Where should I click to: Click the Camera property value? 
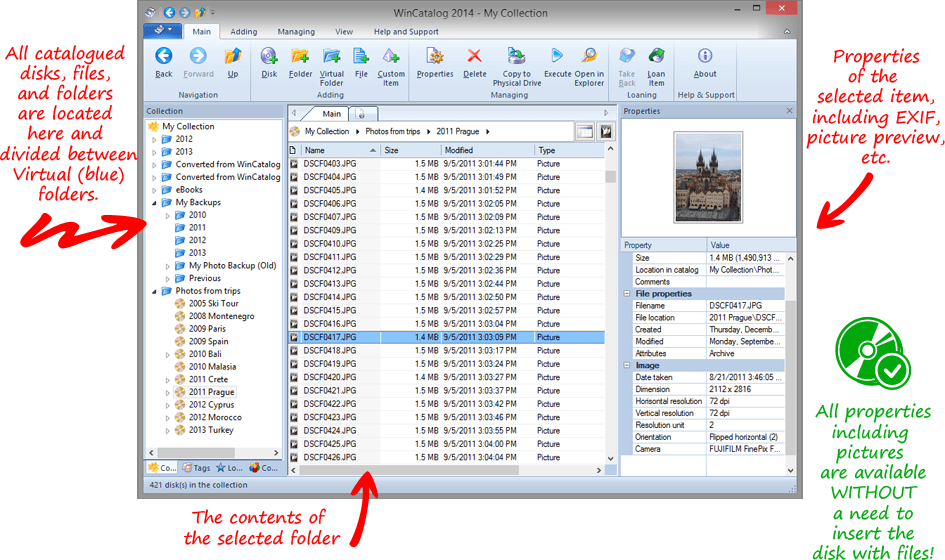click(745, 449)
